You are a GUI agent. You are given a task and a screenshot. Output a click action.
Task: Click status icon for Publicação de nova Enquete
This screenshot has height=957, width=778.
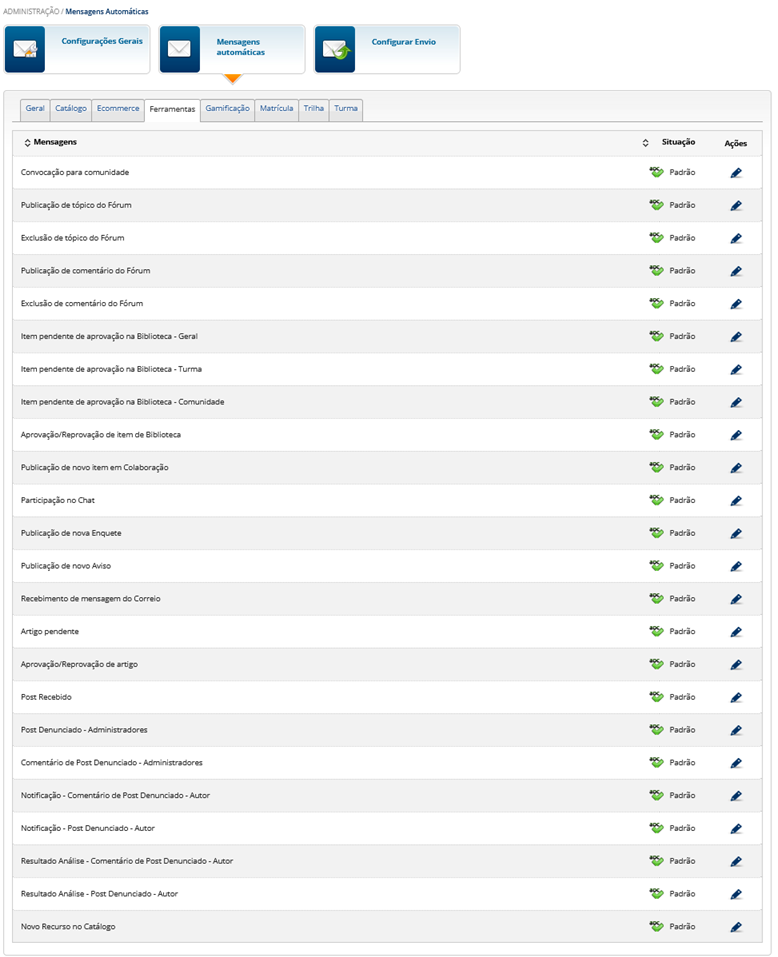click(656, 533)
